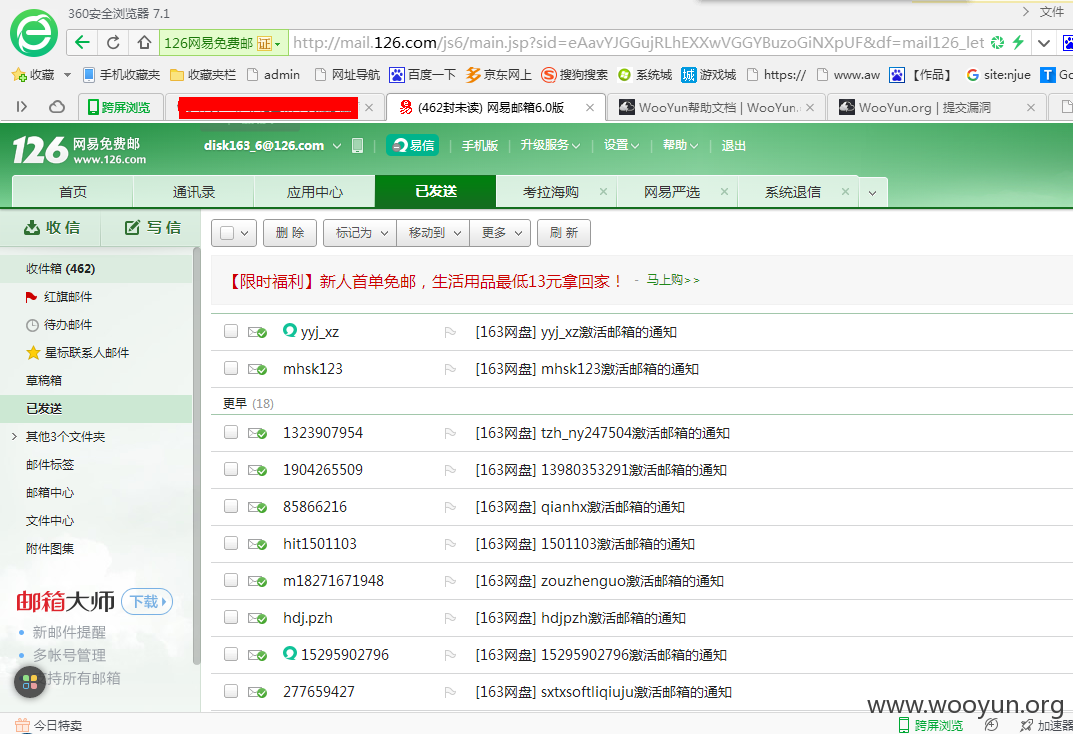1073x734 pixels.
Task: Select the 1904265509 email checkbox
Action: 231,469
